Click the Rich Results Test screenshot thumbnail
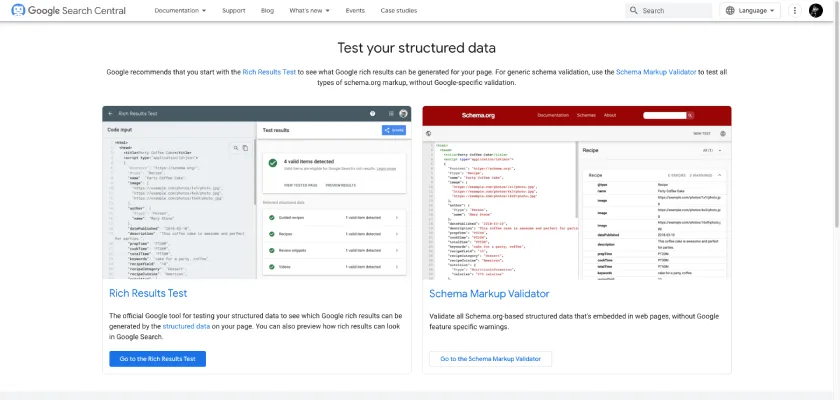840x400 pixels. [260, 192]
